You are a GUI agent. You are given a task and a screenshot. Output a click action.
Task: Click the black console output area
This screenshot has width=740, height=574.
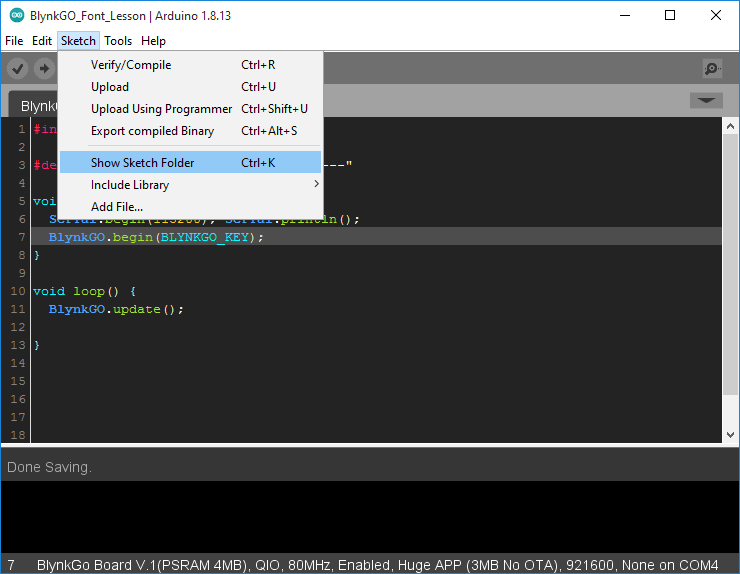[x=370, y=517]
